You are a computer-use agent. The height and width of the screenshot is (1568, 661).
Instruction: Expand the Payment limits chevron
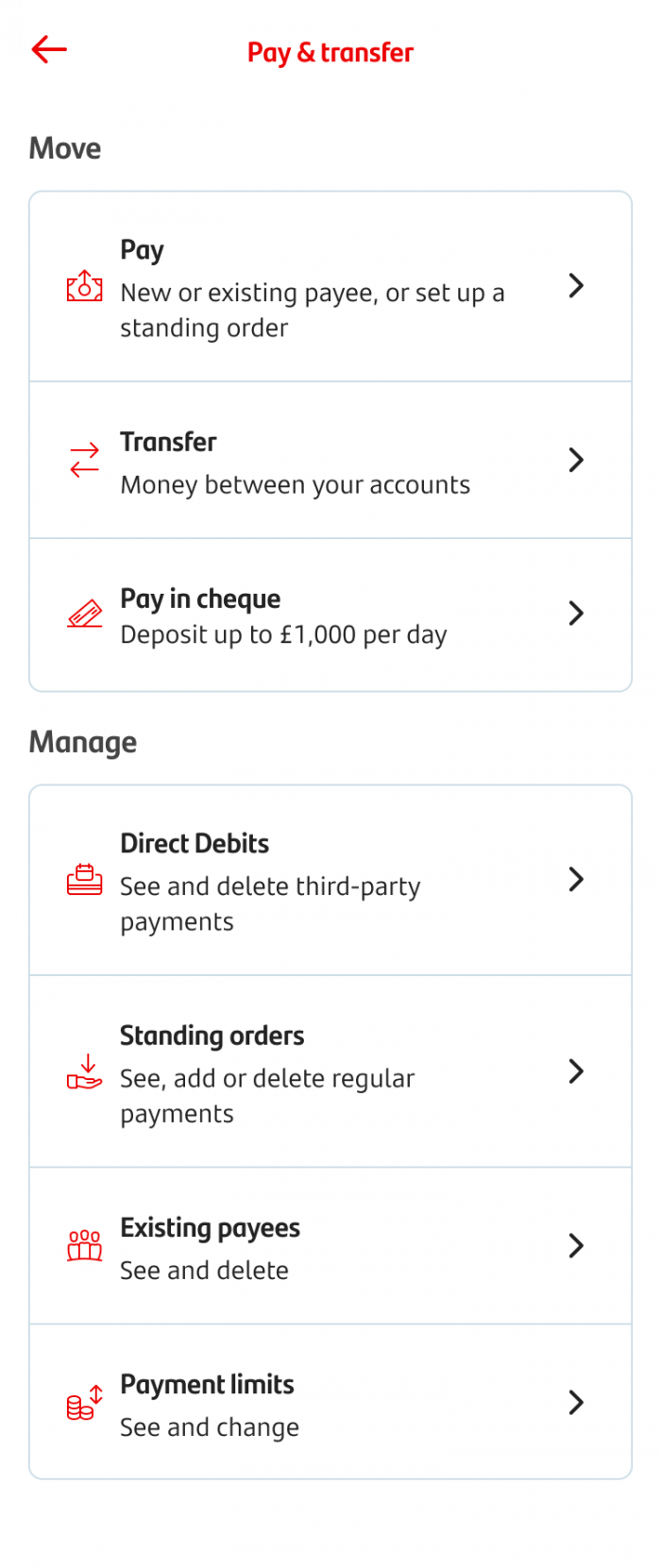[x=576, y=1403]
